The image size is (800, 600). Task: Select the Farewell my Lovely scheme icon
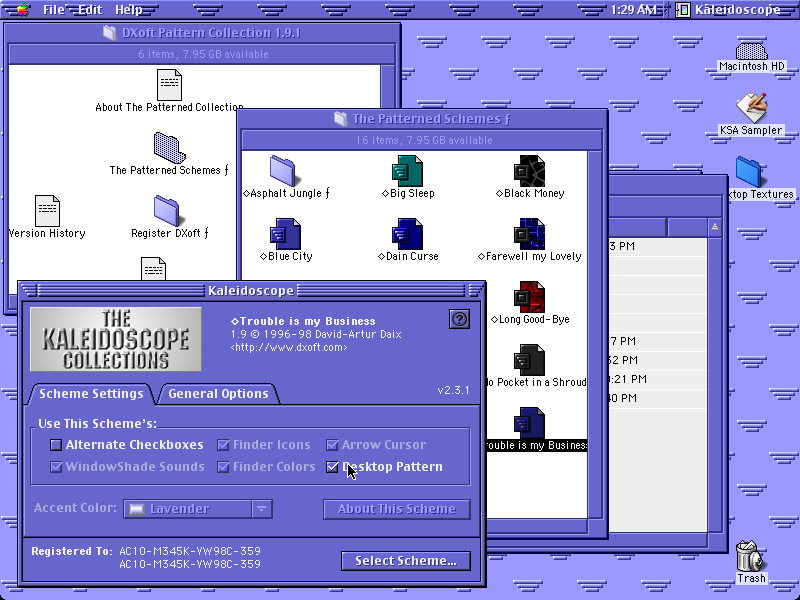529,234
